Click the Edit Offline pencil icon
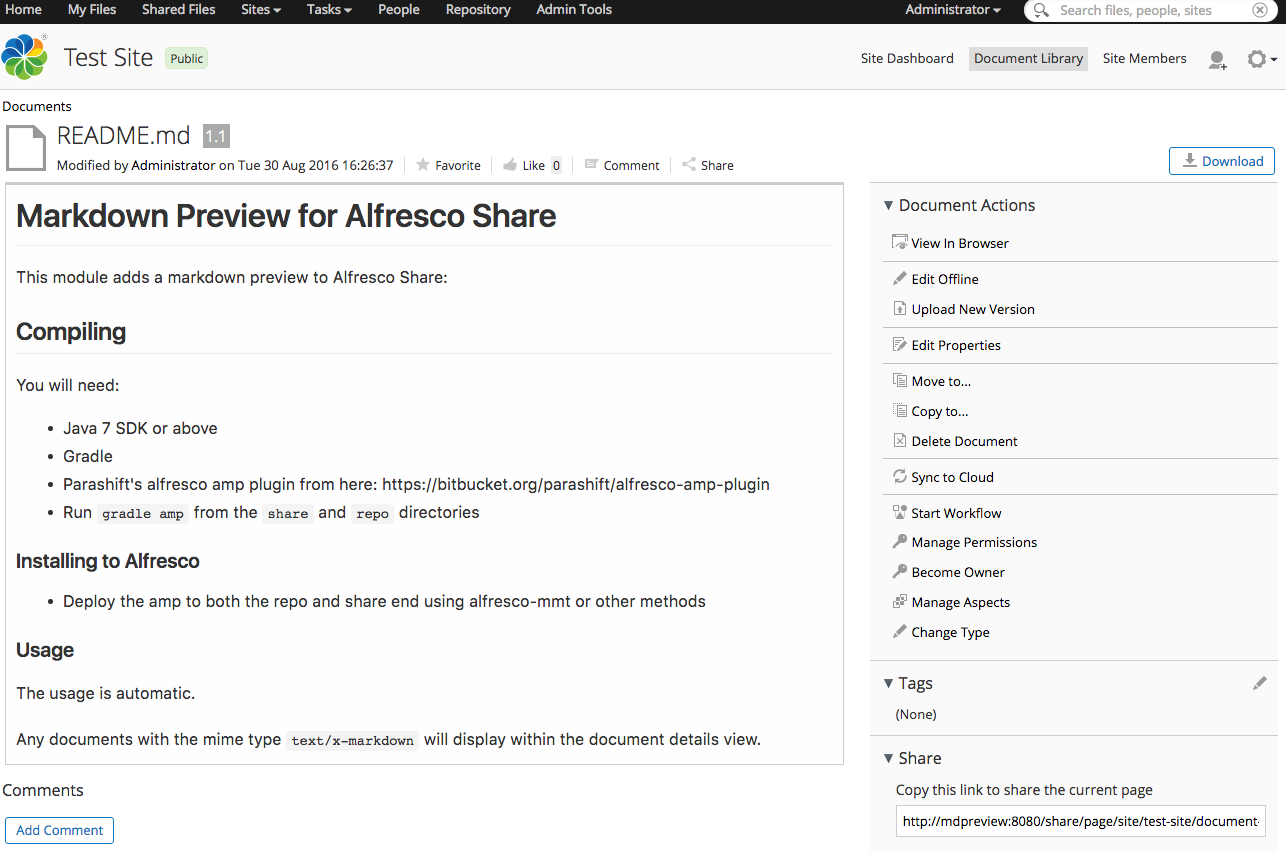 click(900, 279)
